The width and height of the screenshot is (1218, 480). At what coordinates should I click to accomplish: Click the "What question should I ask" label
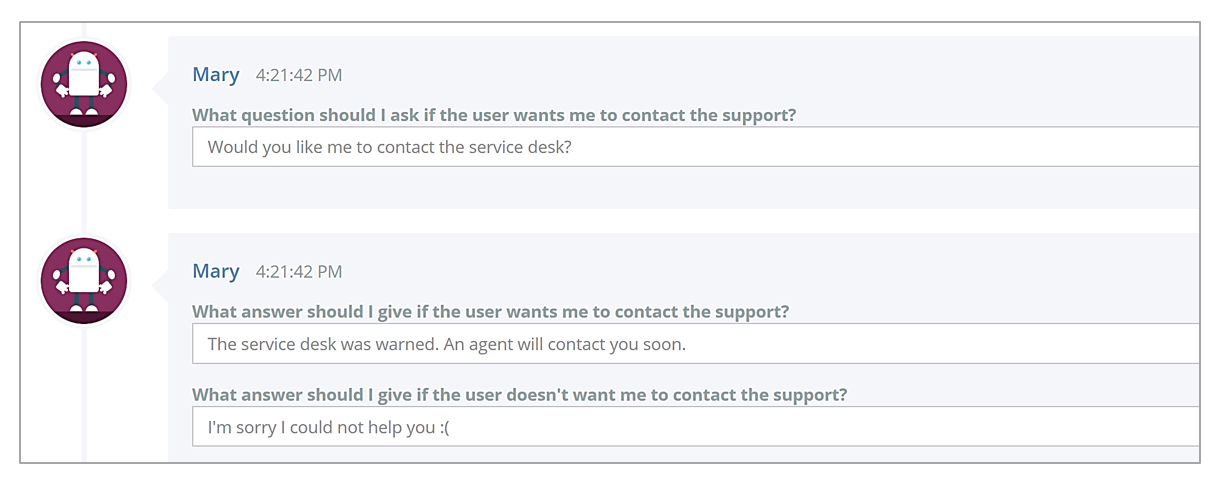494,115
